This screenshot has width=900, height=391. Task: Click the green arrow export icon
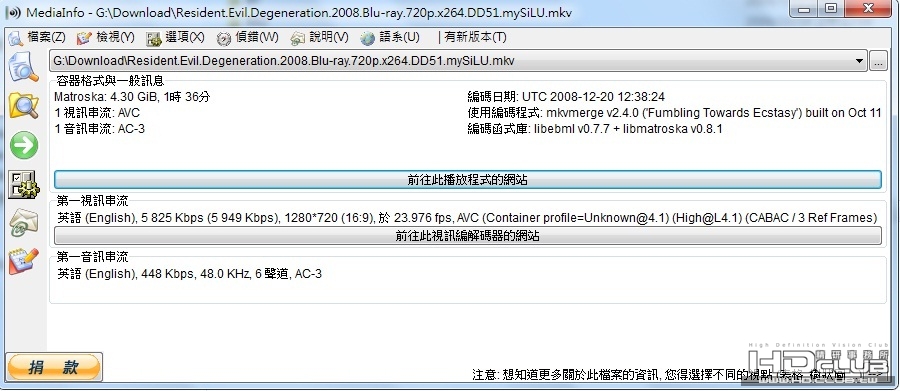(x=24, y=145)
